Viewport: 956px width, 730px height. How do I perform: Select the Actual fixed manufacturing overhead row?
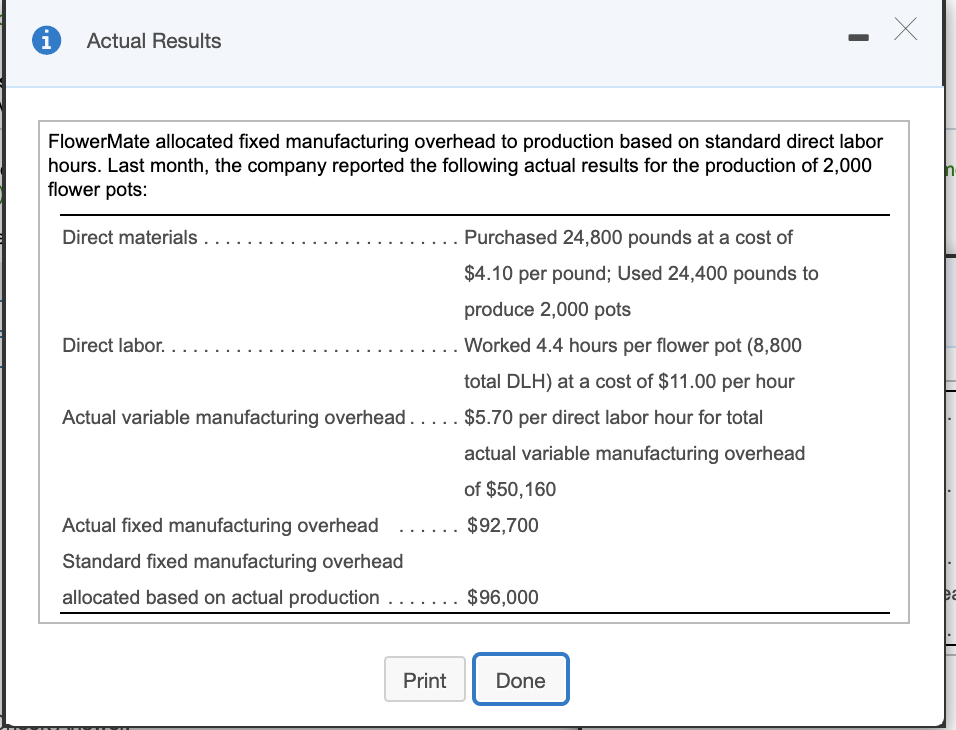pos(220,525)
